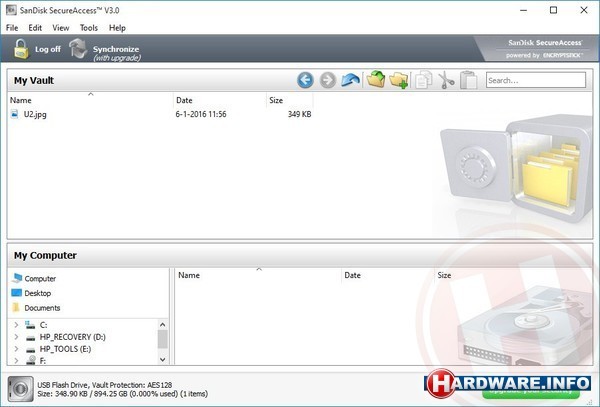Click the vault Size usage status text

(122, 394)
